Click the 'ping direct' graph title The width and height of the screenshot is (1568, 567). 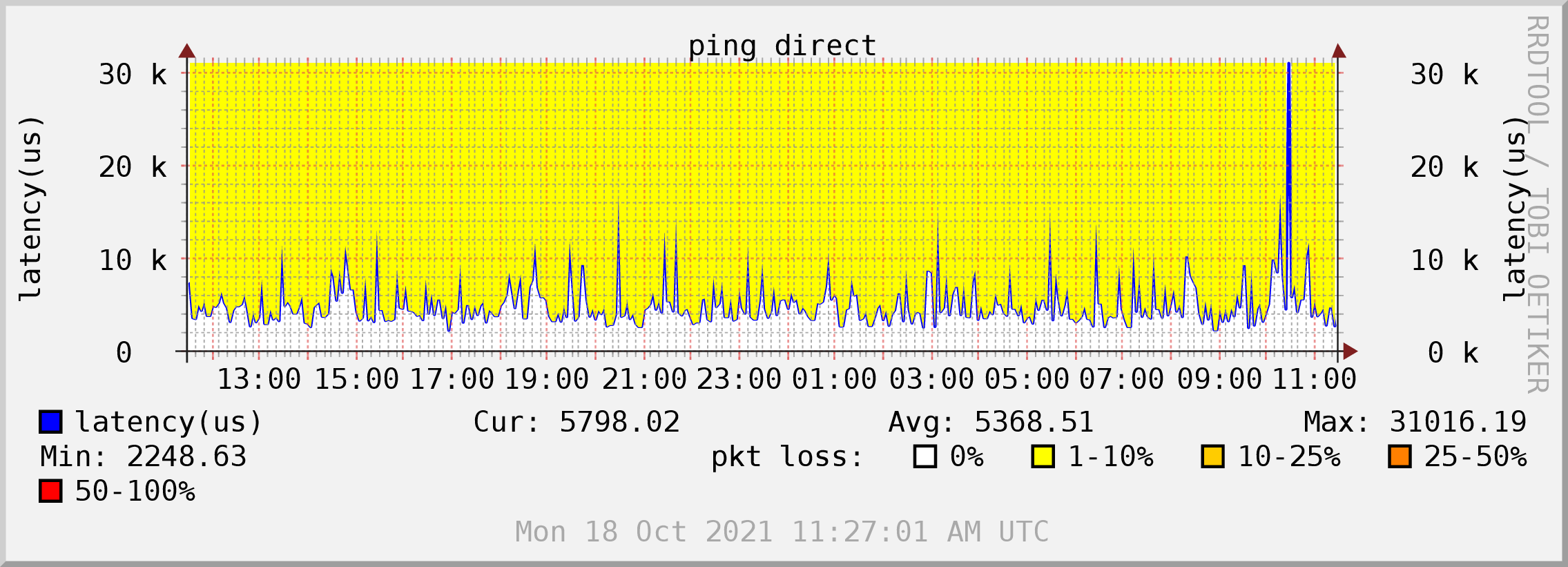[782, 46]
